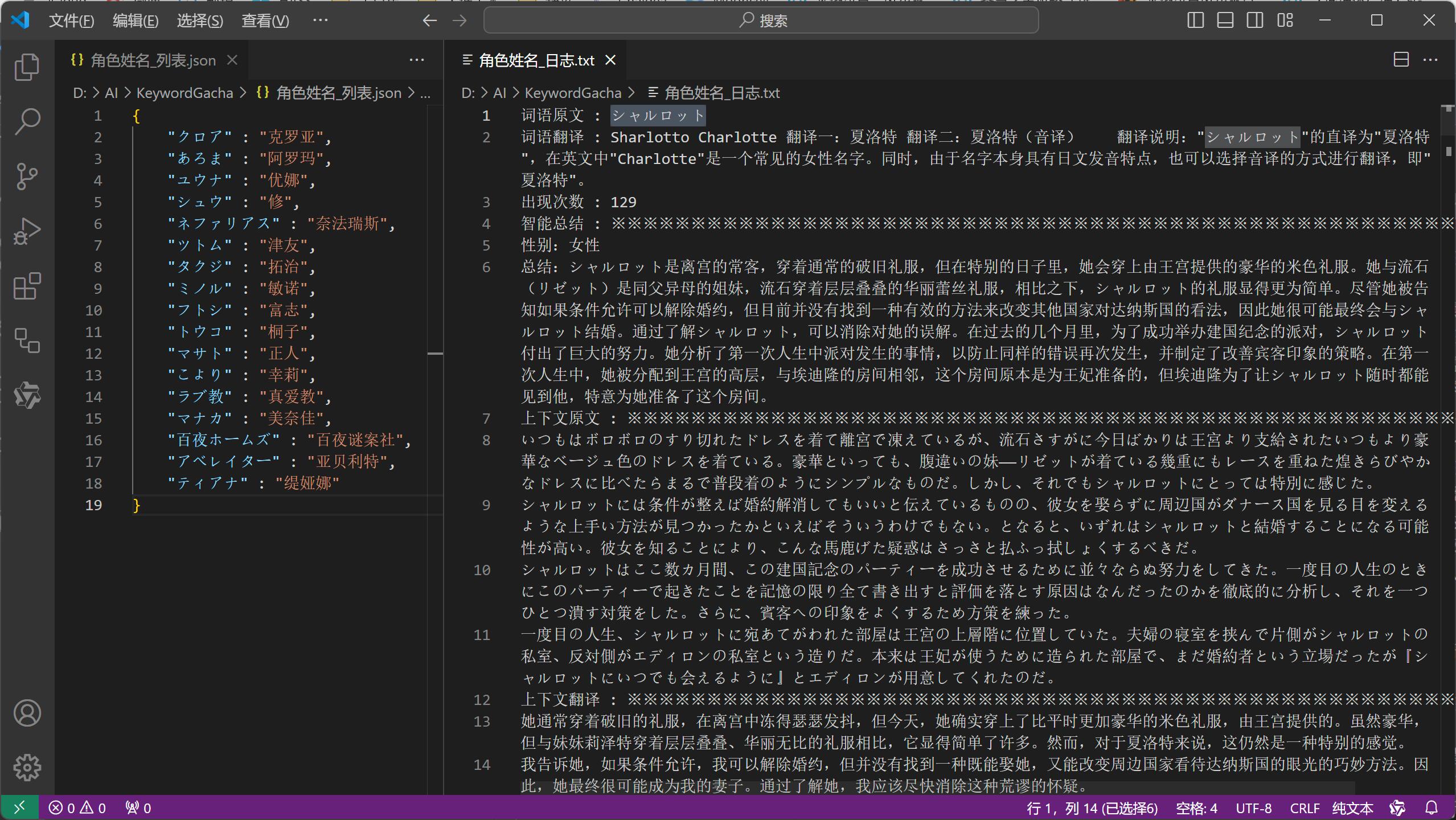Toggle panel layout icon
Viewport: 1456px width, 820px height.
pos(1225,20)
